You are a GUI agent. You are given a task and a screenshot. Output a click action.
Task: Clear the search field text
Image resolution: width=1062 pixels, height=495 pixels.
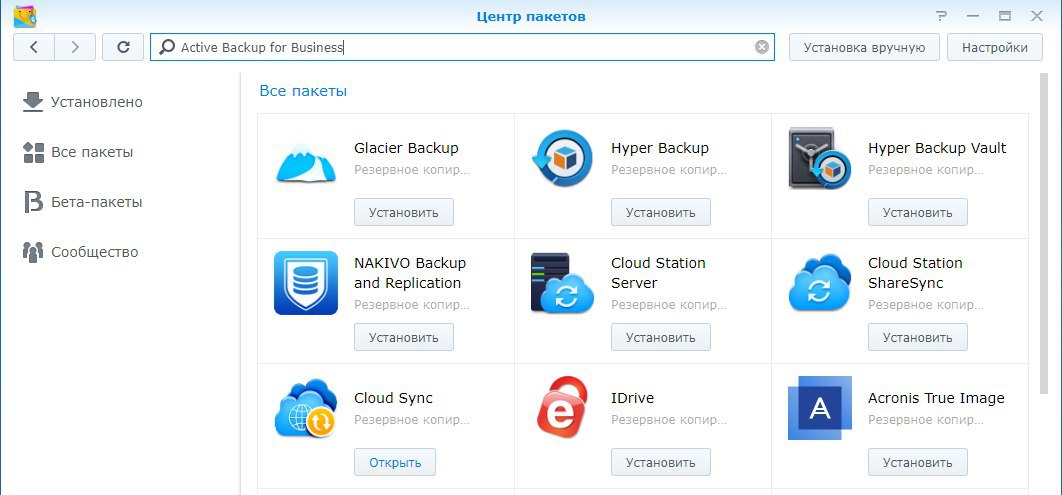click(762, 47)
